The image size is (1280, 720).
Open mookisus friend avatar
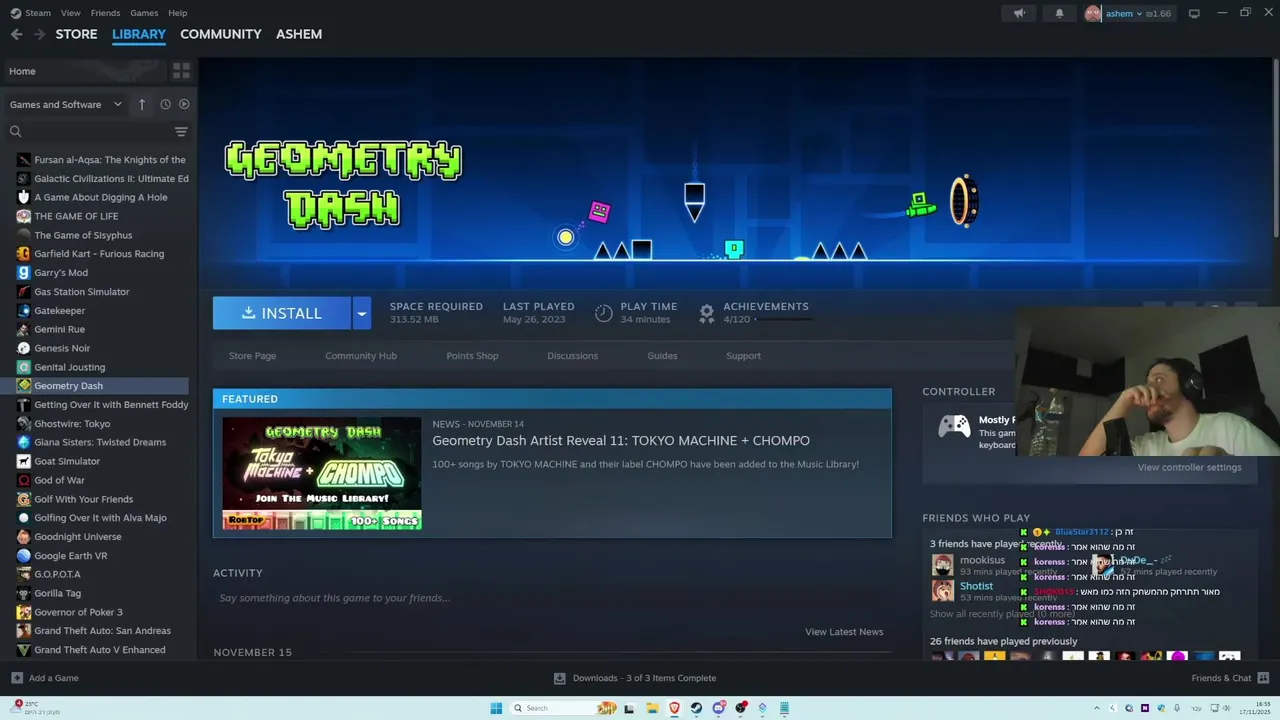pyautogui.click(x=942, y=565)
